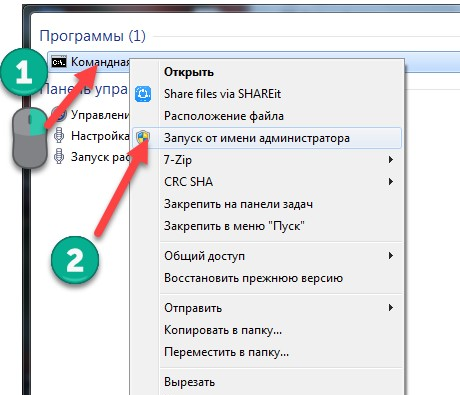Open the Запуск рас search result
Image resolution: width=460 pixels, height=395 pixels.
coord(100,157)
